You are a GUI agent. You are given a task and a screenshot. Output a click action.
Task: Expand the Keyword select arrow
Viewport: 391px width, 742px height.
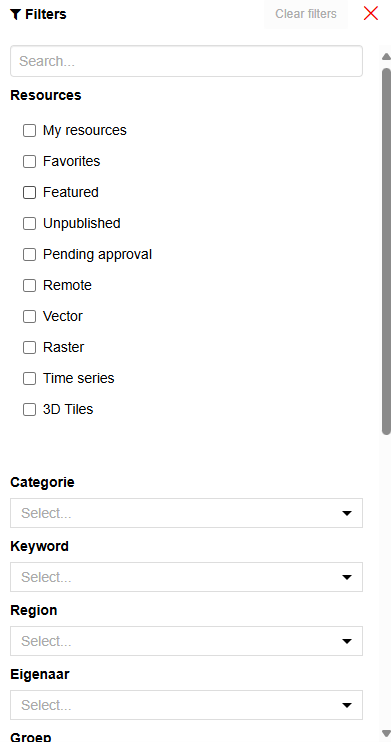(347, 577)
